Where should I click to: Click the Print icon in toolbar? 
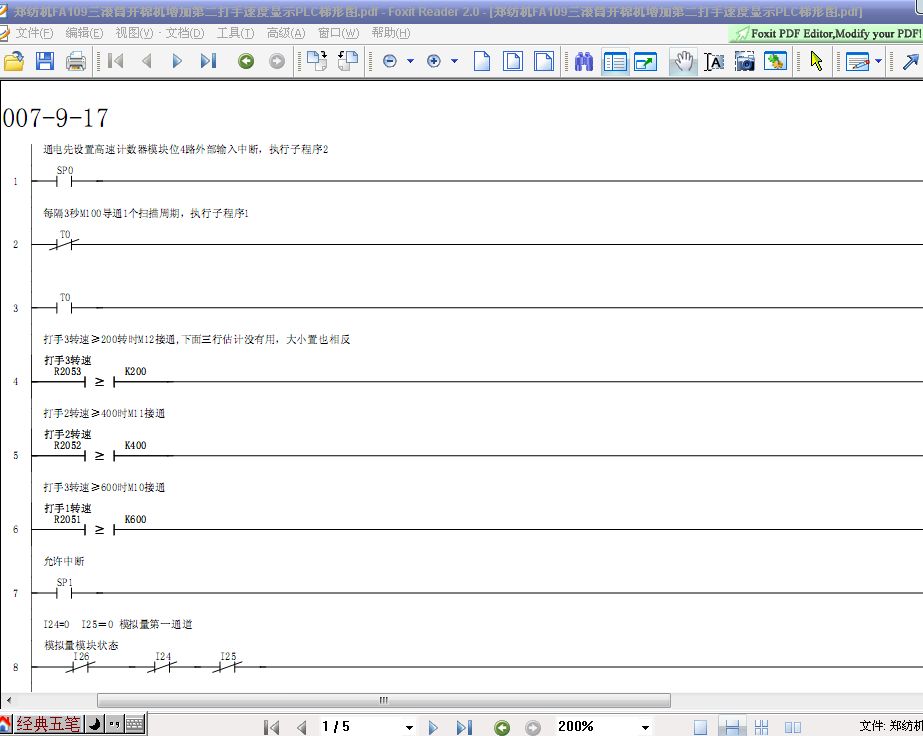tap(76, 61)
